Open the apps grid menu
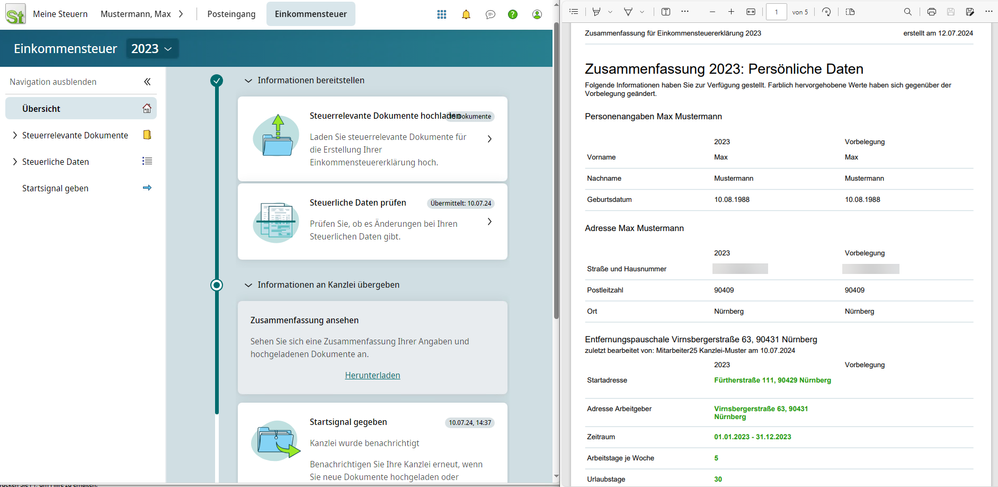Image resolution: width=998 pixels, height=487 pixels. click(x=442, y=15)
